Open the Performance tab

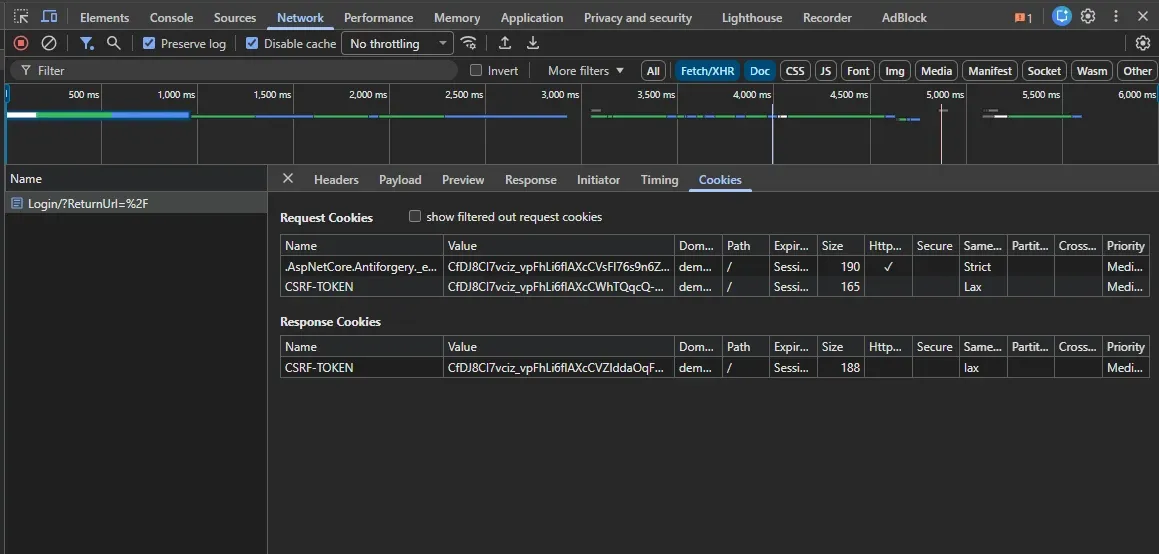click(x=378, y=18)
